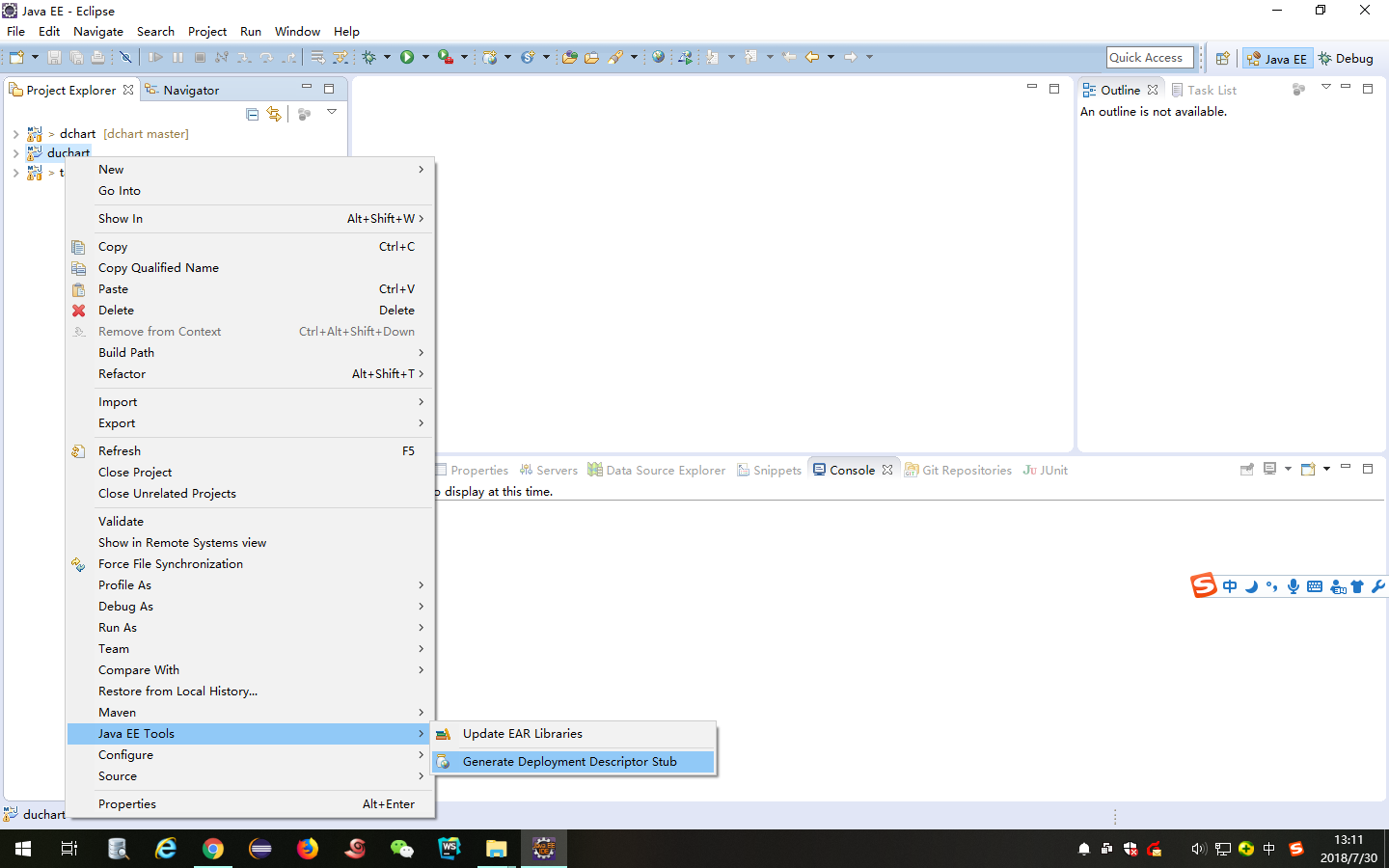
Task: Open the New wizard dropdown arrow
Action: pyautogui.click(x=35, y=57)
